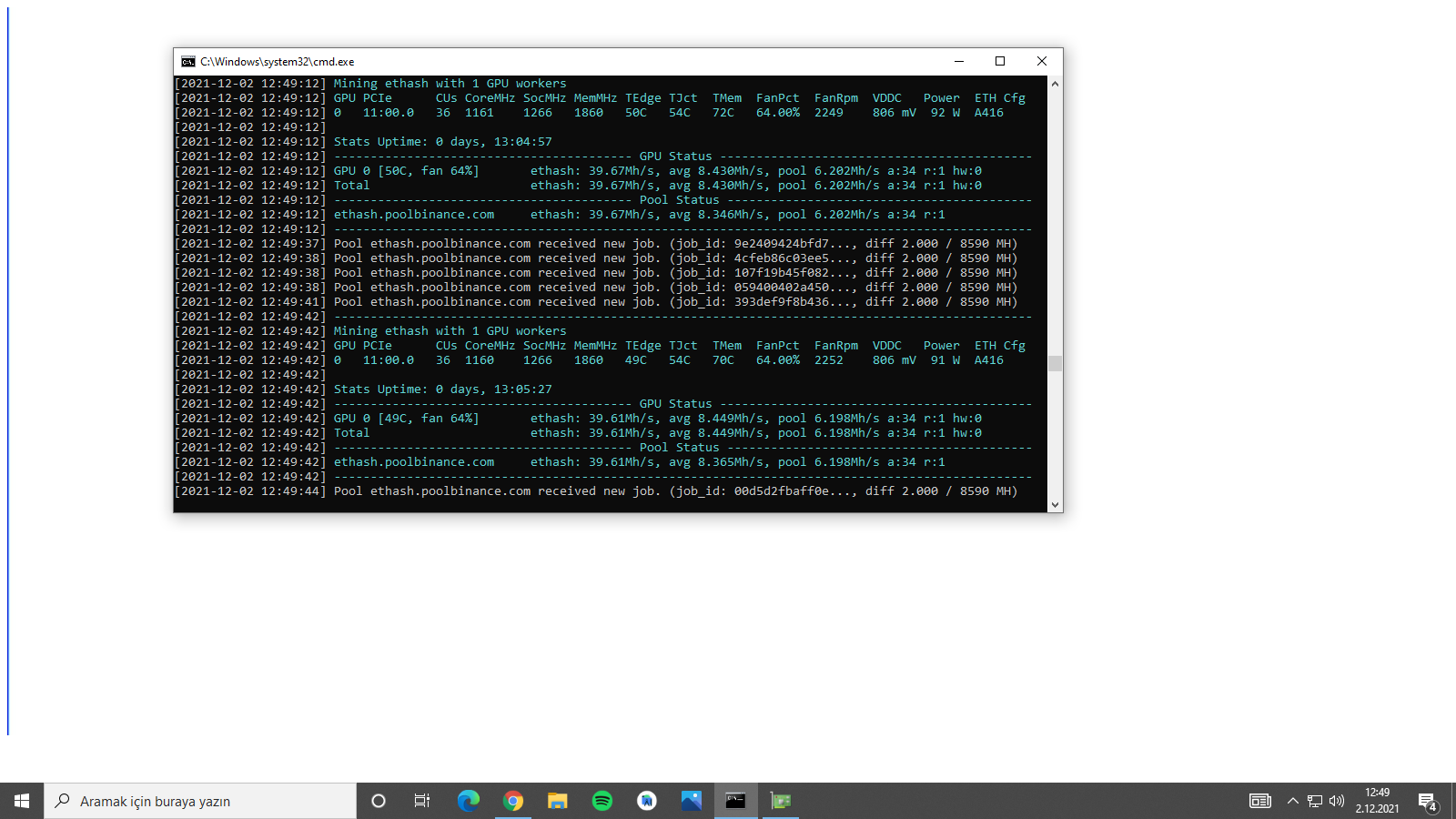Click the Power value "92 W"
The image size is (1456, 819).
pos(945,113)
